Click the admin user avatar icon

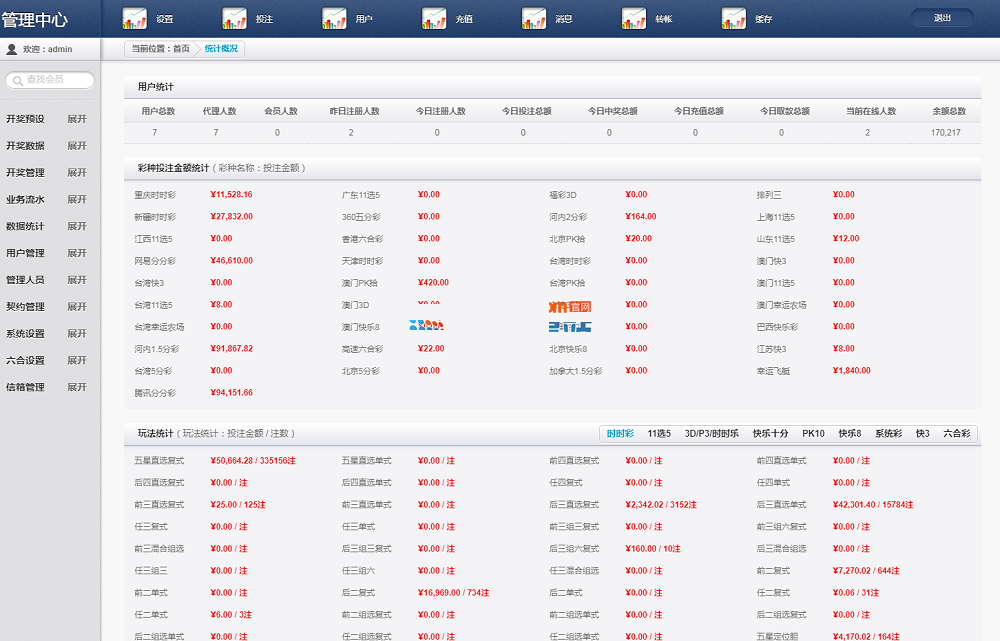click(12, 49)
